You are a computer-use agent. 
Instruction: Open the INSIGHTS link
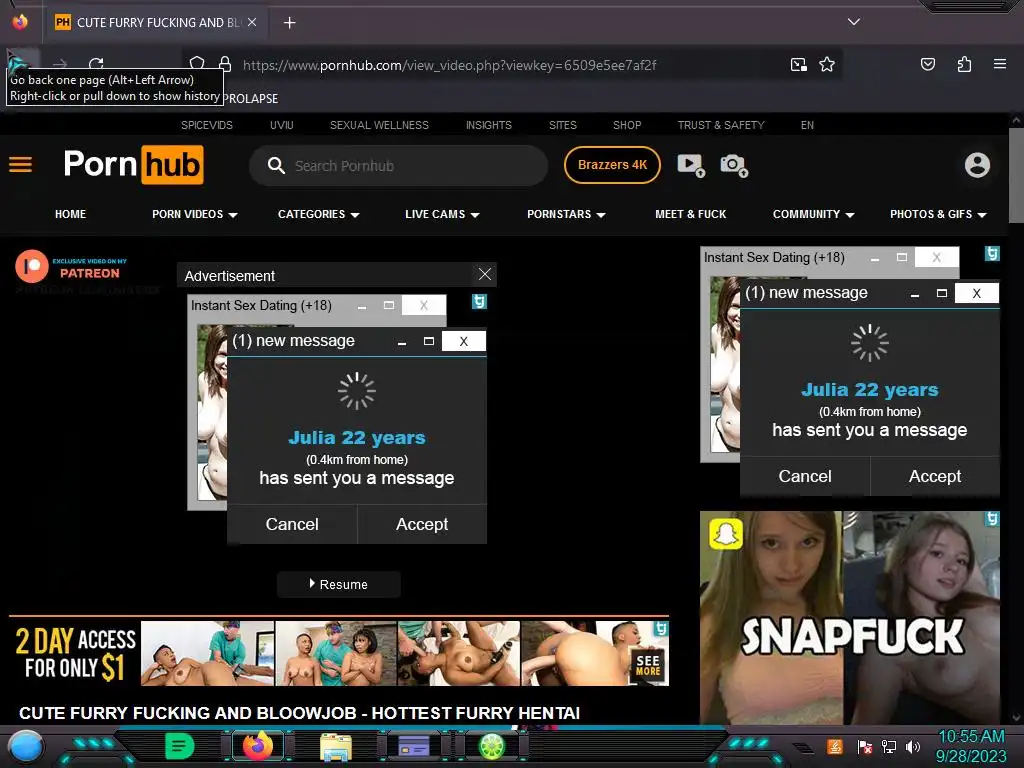pos(488,125)
